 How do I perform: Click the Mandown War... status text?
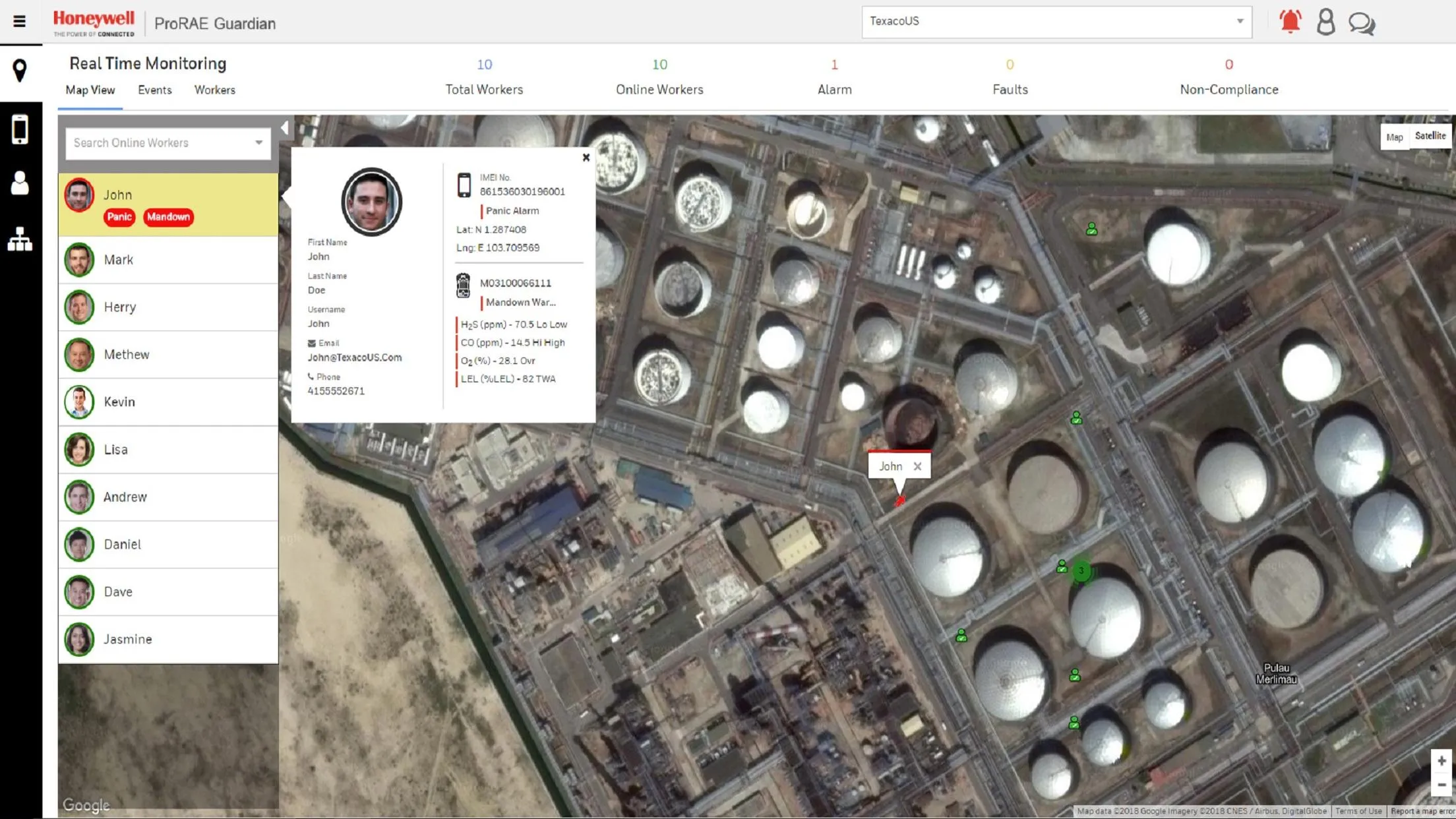pyautogui.click(x=520, y=302)
